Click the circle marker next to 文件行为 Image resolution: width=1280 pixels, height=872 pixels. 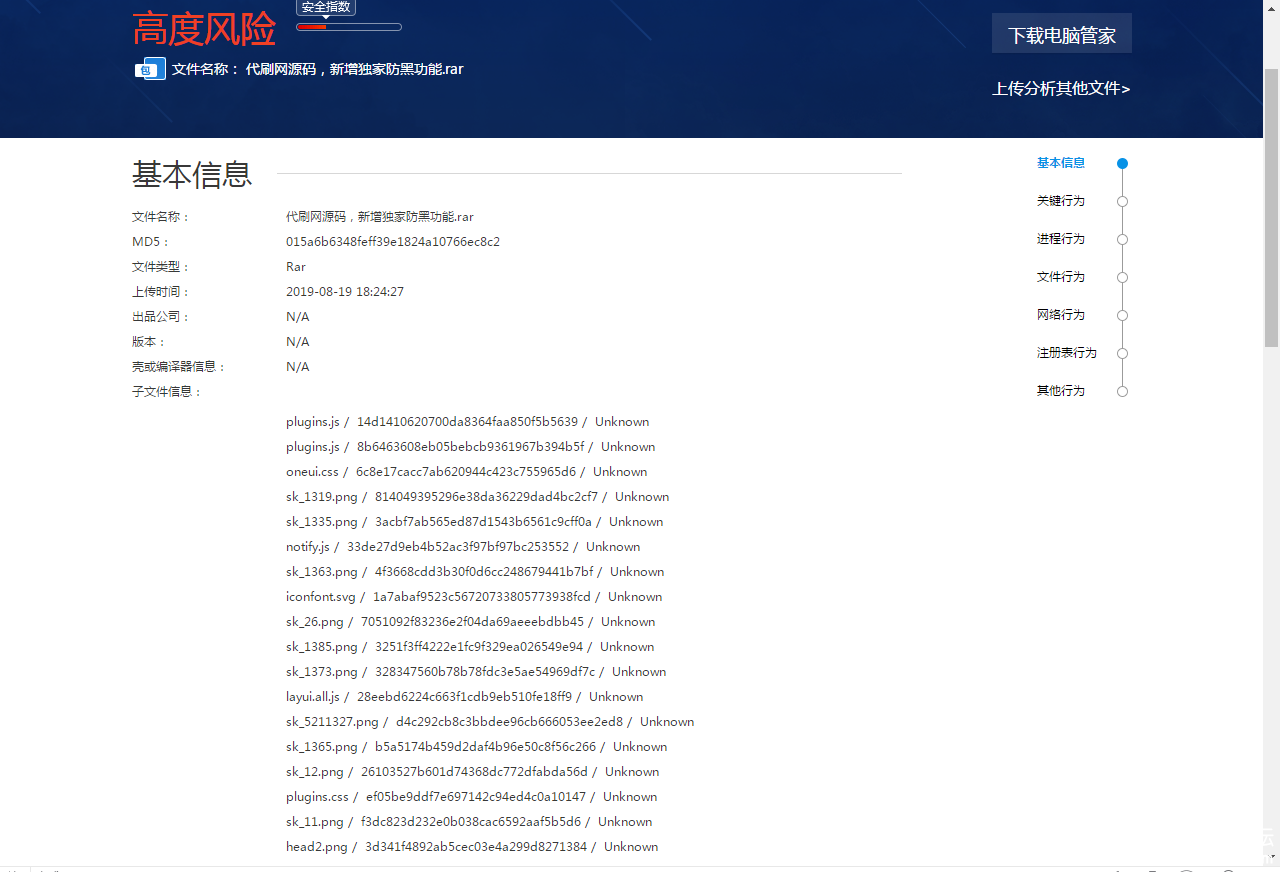[x=1123, y=277]
